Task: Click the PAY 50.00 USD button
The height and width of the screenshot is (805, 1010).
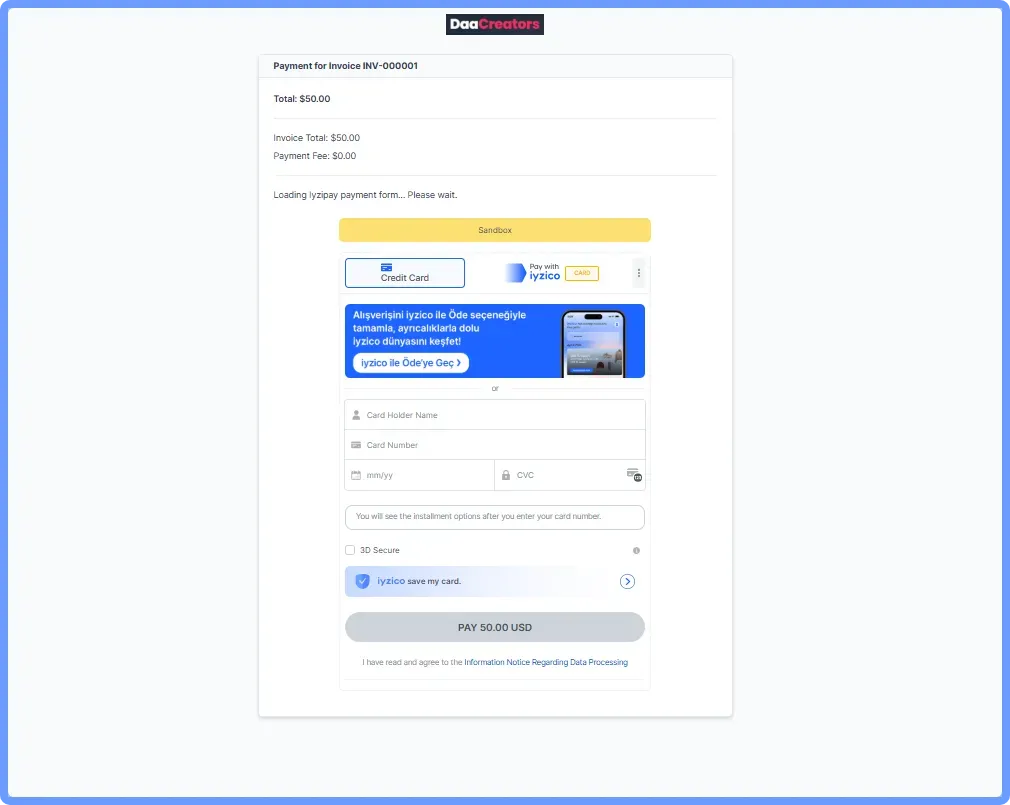Action: pos(495,627)
